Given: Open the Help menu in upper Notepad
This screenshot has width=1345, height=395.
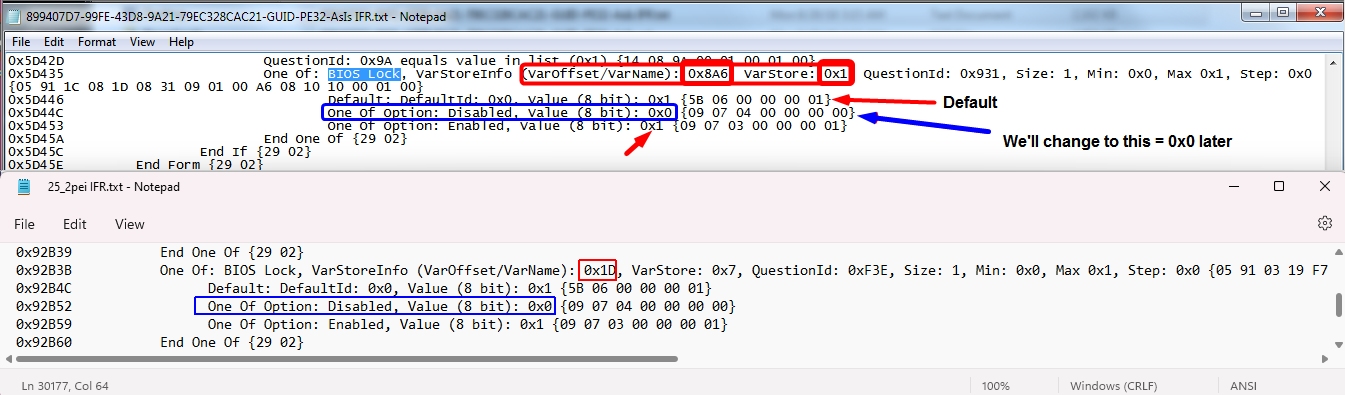Looking at the screenshot, I should pyautogui.click(x=181, y=42).
